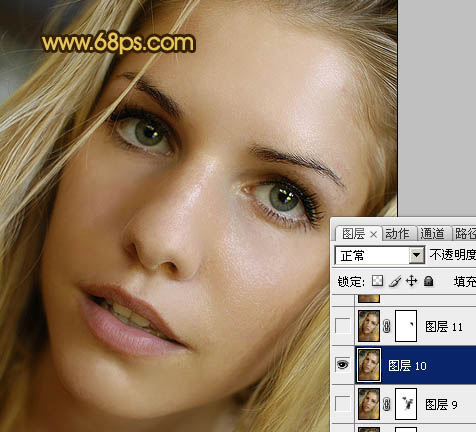Click the 图层 10 image thumbnail

click(369, 365)
